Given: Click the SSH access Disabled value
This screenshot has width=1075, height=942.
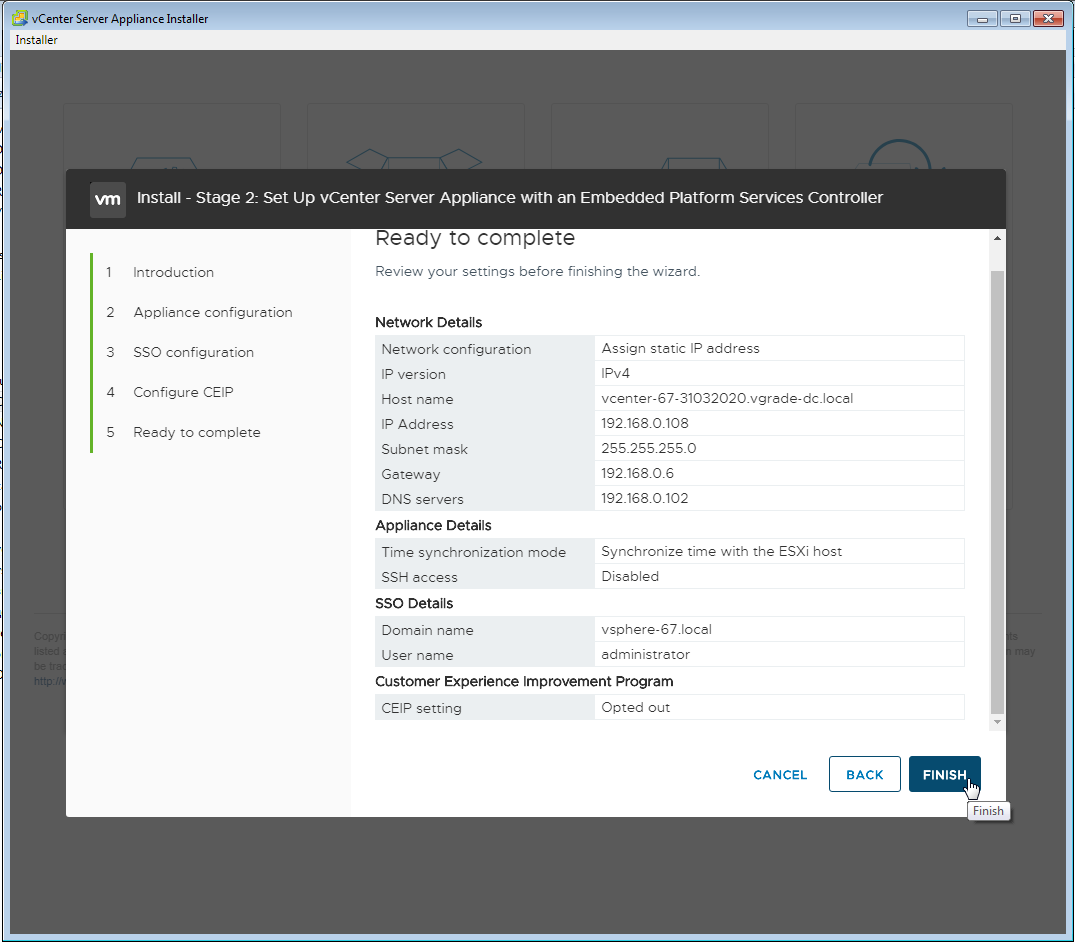Looking at the screenshot, I should (x=630, y=576).
